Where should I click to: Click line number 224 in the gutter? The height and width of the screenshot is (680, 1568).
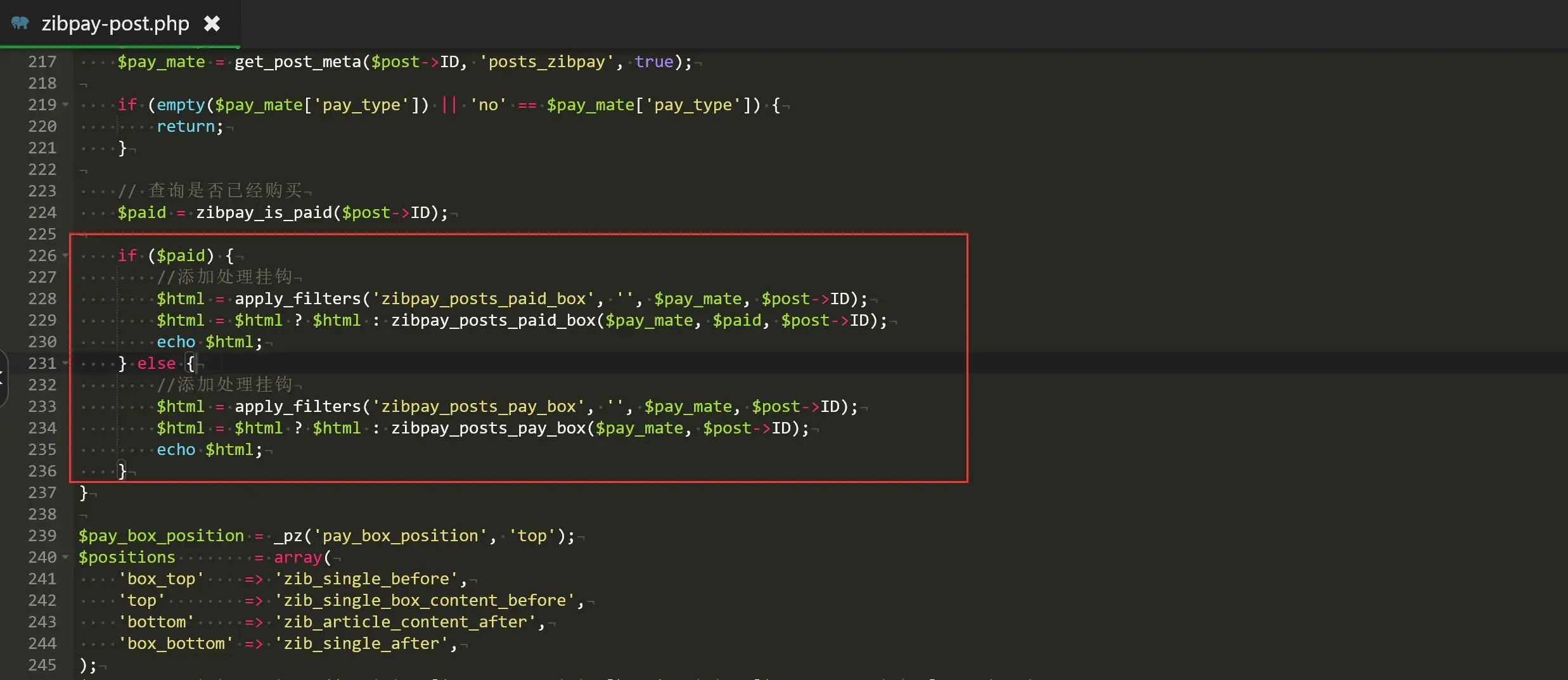click(42, 212)
